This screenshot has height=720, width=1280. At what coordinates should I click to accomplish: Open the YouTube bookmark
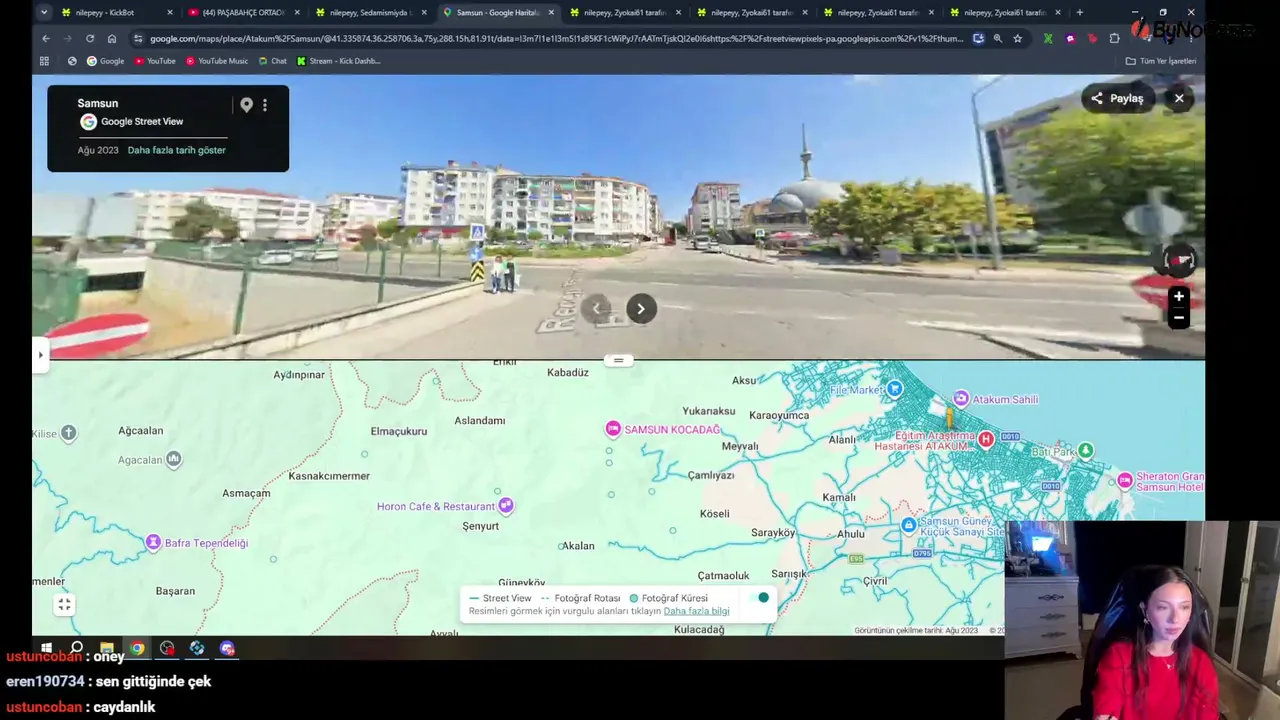155,61
